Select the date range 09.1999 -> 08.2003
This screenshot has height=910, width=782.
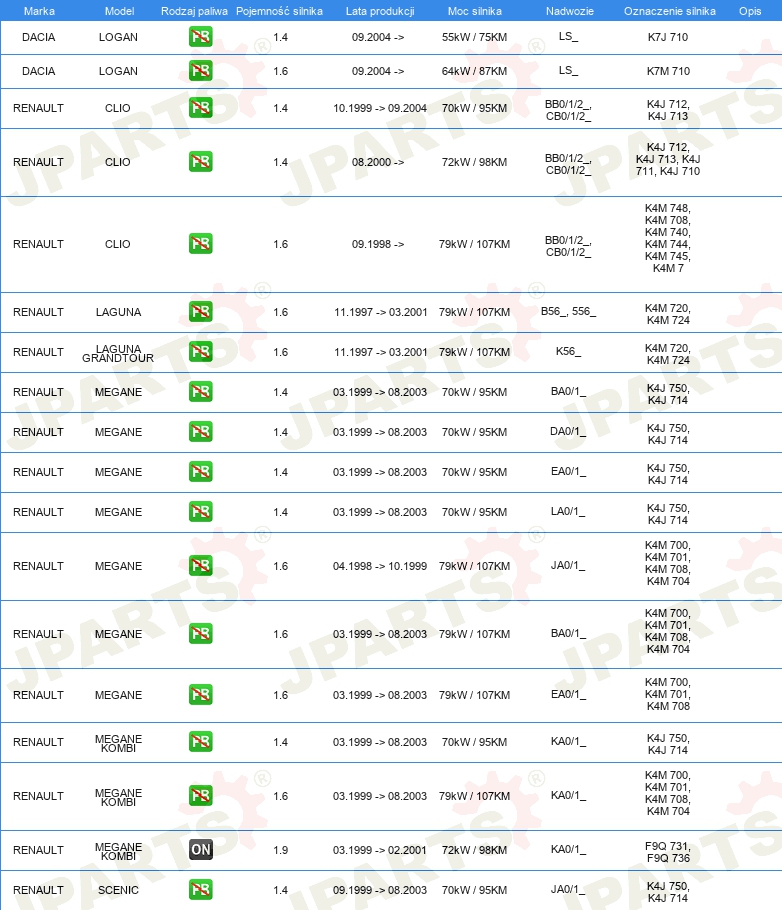380,890
